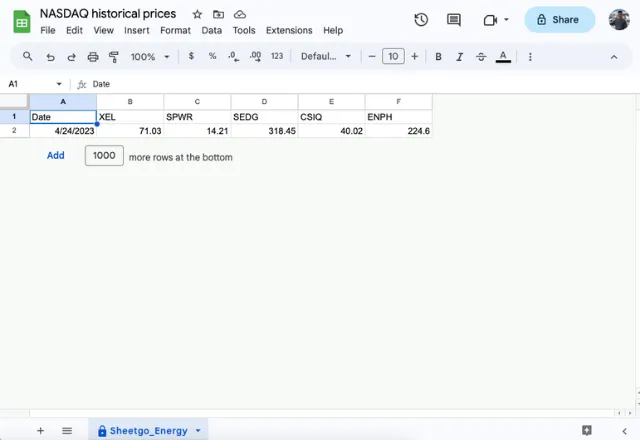Open the Extensions menu
Screen dimensions: 640x440
point(289,30)
